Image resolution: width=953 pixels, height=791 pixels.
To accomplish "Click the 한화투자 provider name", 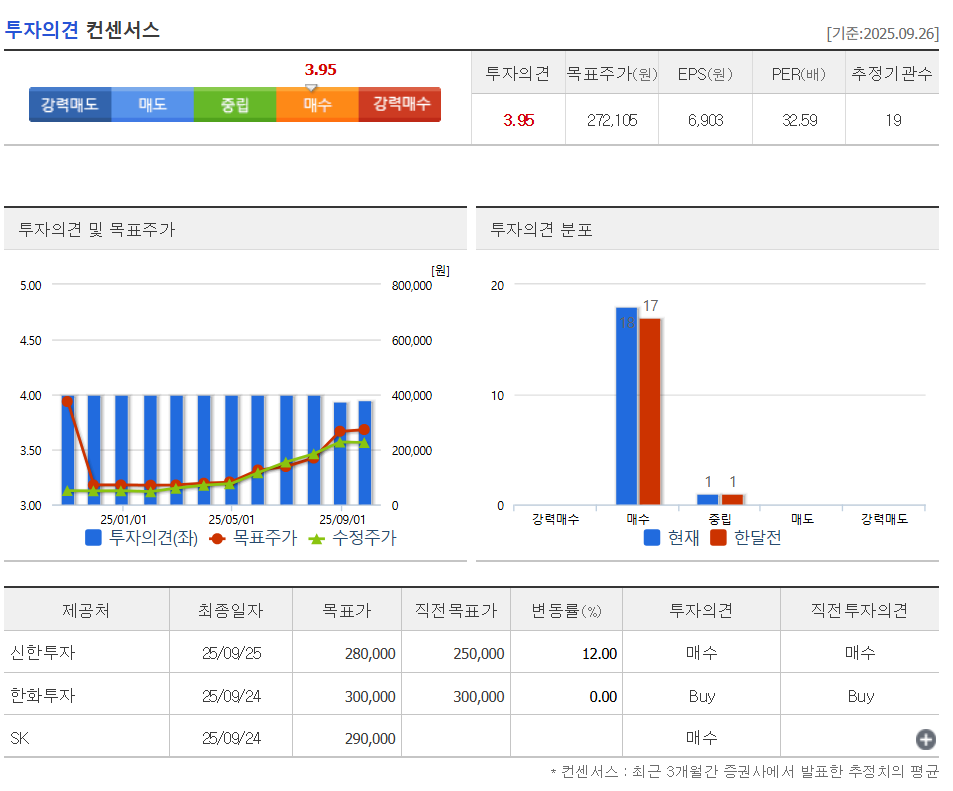I will click(x=43, y=695).
